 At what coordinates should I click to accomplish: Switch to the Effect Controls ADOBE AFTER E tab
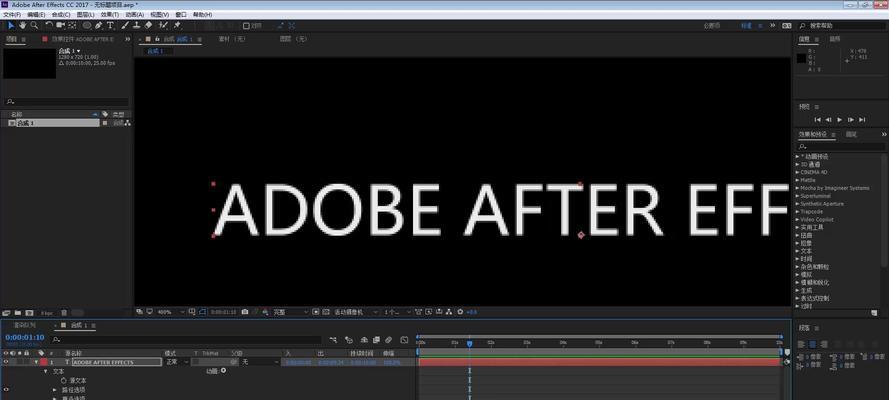point(82,39)
